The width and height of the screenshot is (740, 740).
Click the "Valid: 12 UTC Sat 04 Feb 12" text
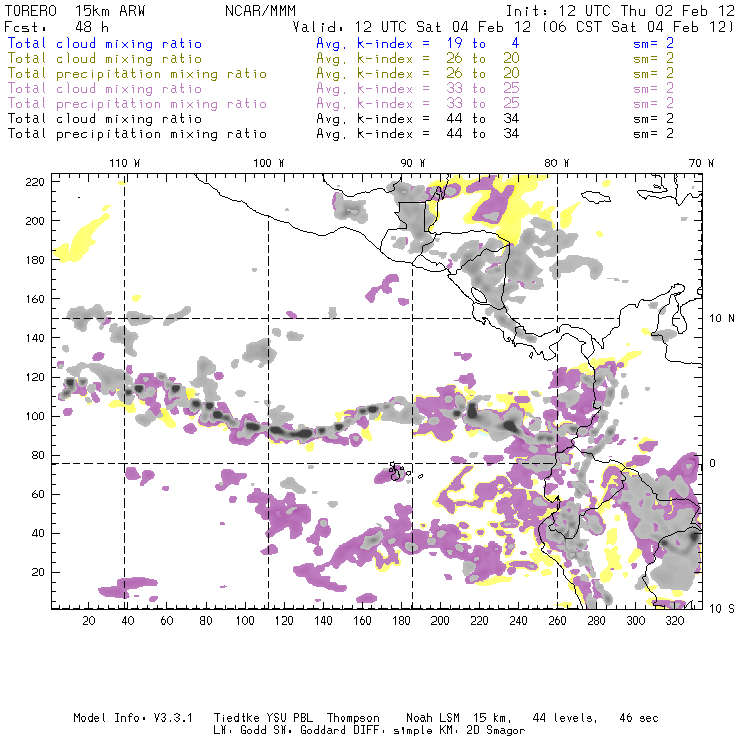pos(411,27)
